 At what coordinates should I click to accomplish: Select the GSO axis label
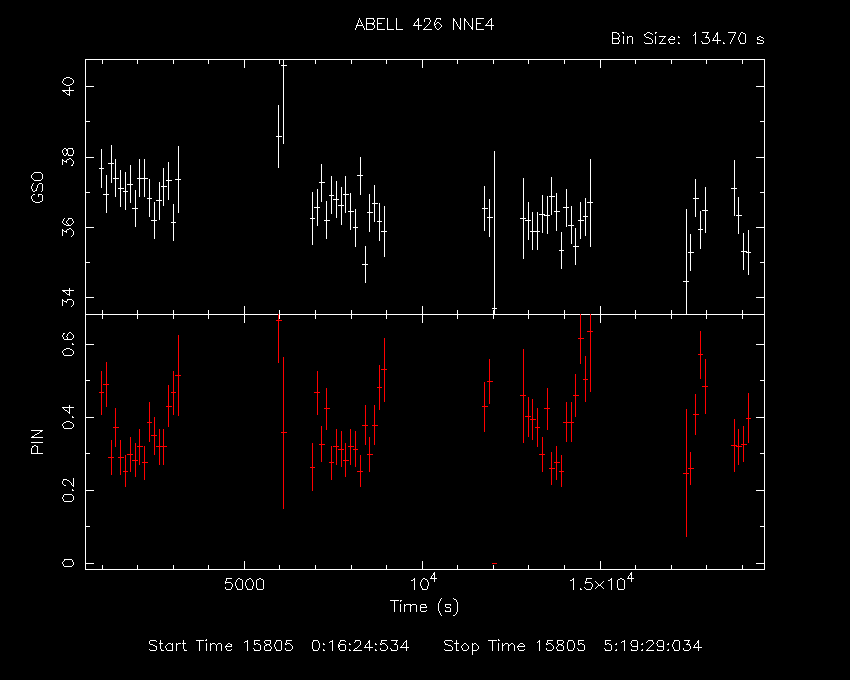(x=37, y=188)
